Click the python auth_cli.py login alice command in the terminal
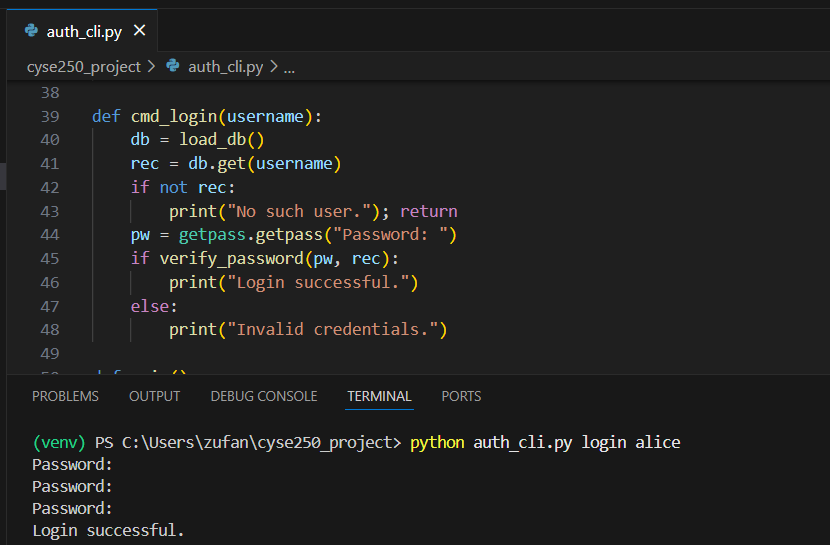Screen dimensions: 830x545 tap(545, 442)
